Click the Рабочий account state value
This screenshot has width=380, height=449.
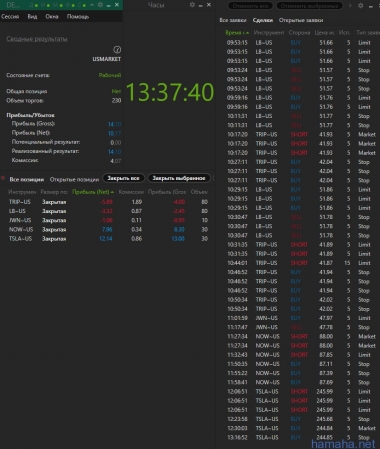point(110,75)
